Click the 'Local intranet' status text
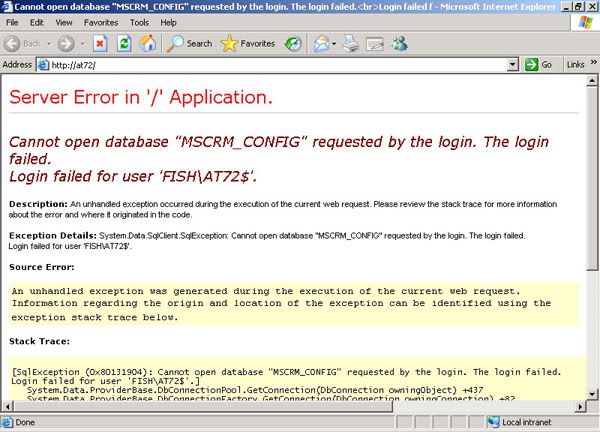Screen dimensions: 600x432 click(x=527, y=422)
